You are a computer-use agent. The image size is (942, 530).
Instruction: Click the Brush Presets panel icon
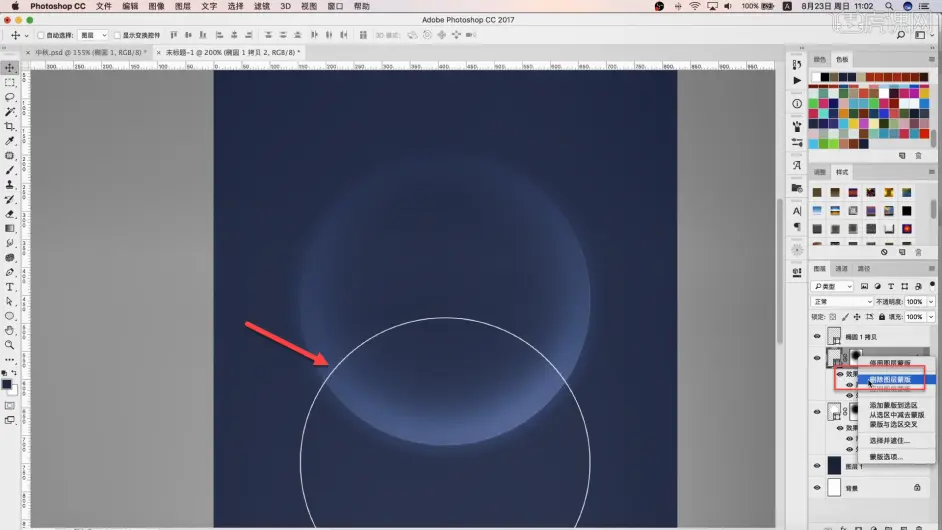click(797, 142)
